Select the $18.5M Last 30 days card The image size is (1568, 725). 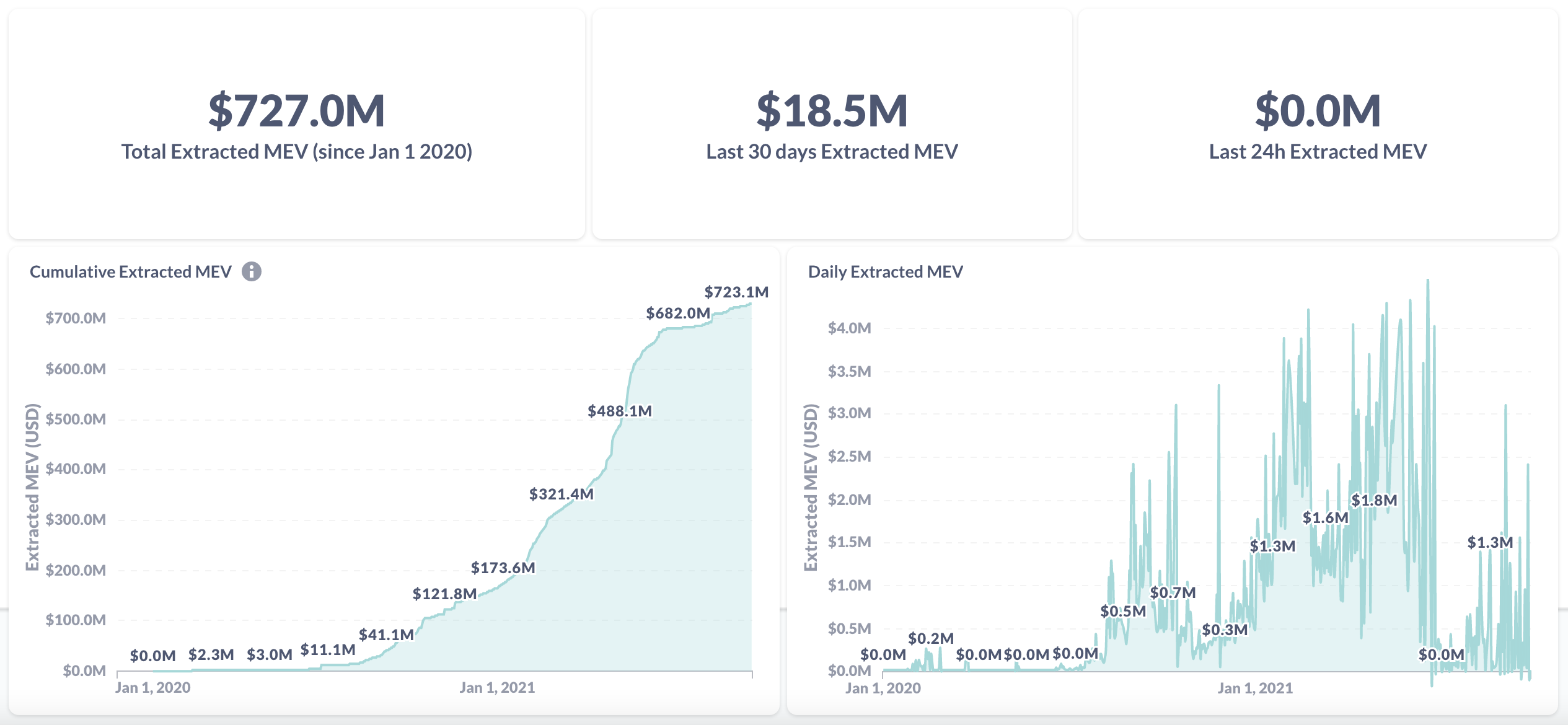point(832,121)
